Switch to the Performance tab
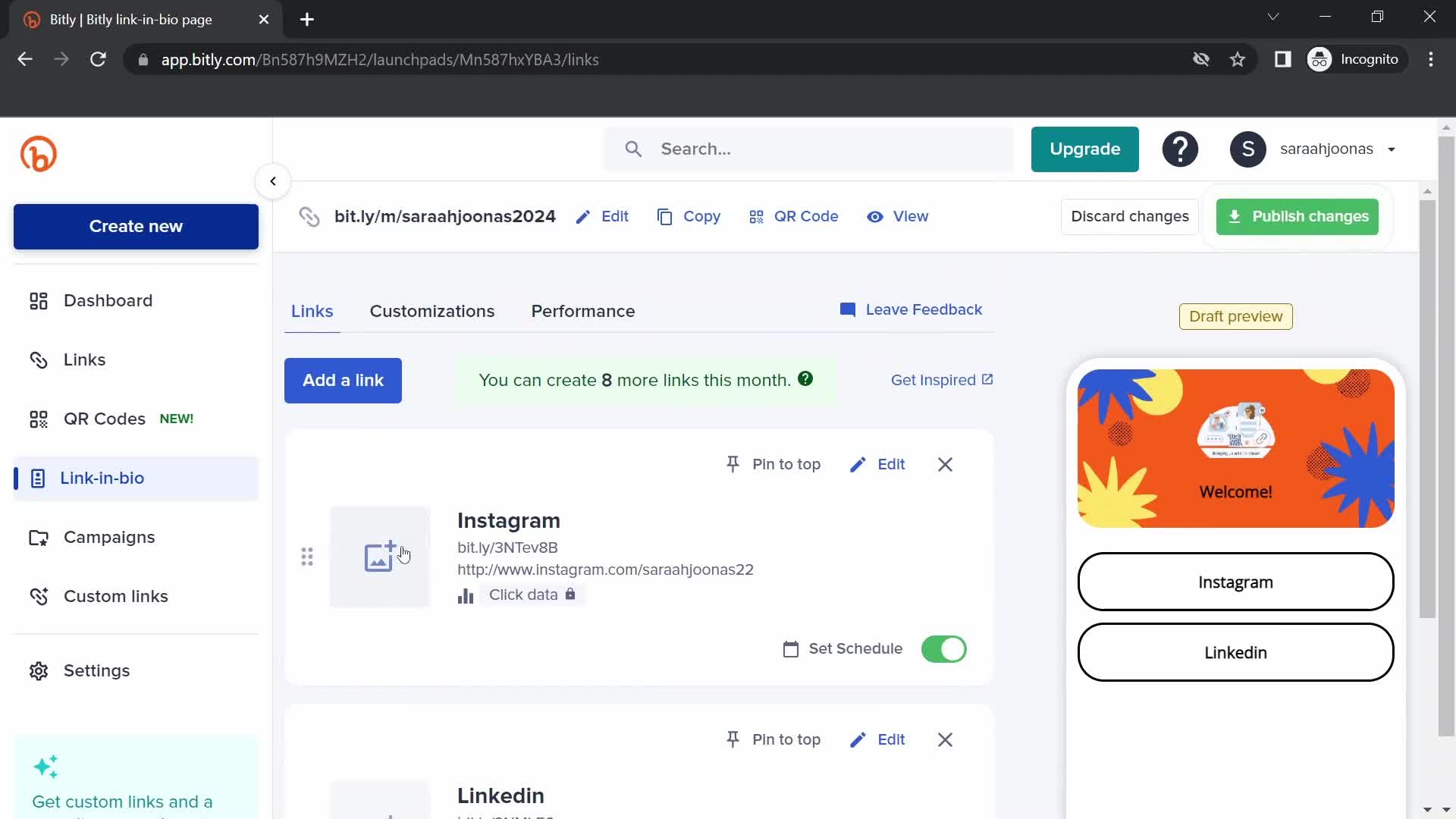 583,311
